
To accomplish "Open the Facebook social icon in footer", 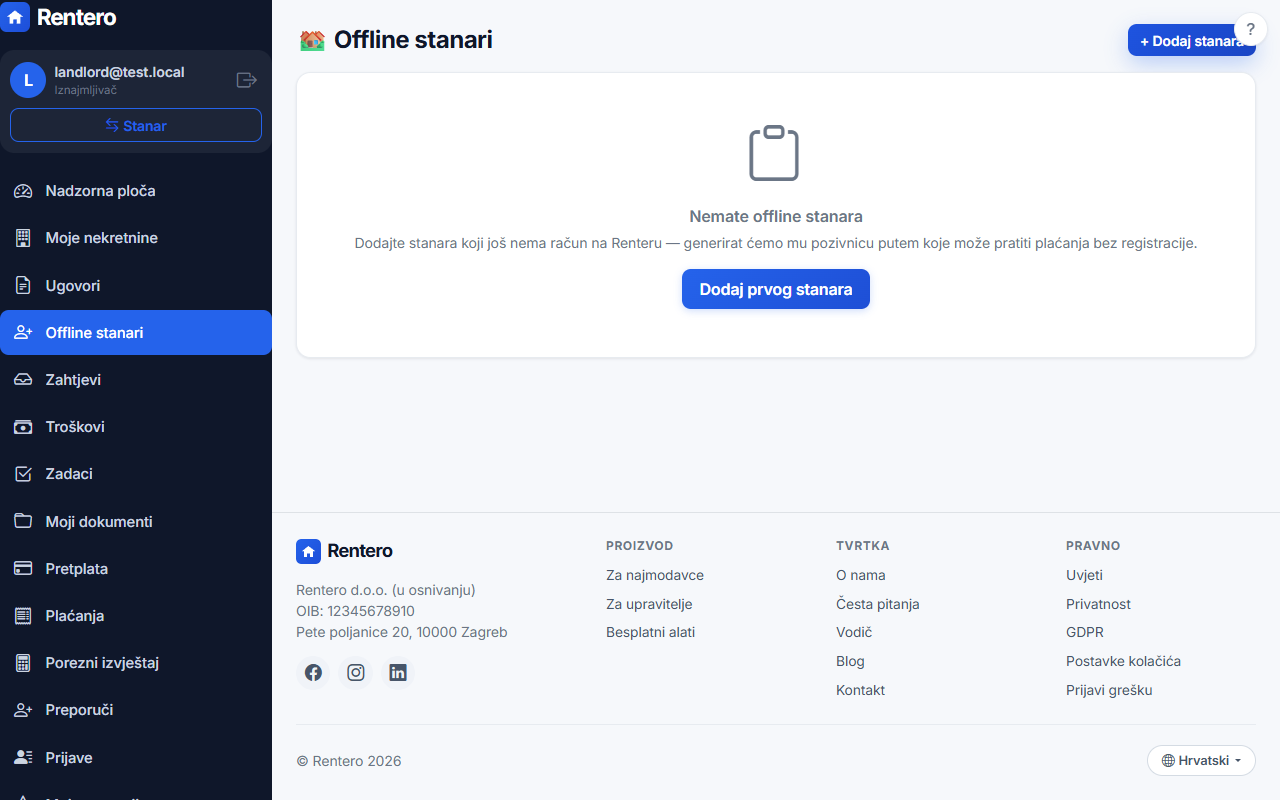I will 313,673.
